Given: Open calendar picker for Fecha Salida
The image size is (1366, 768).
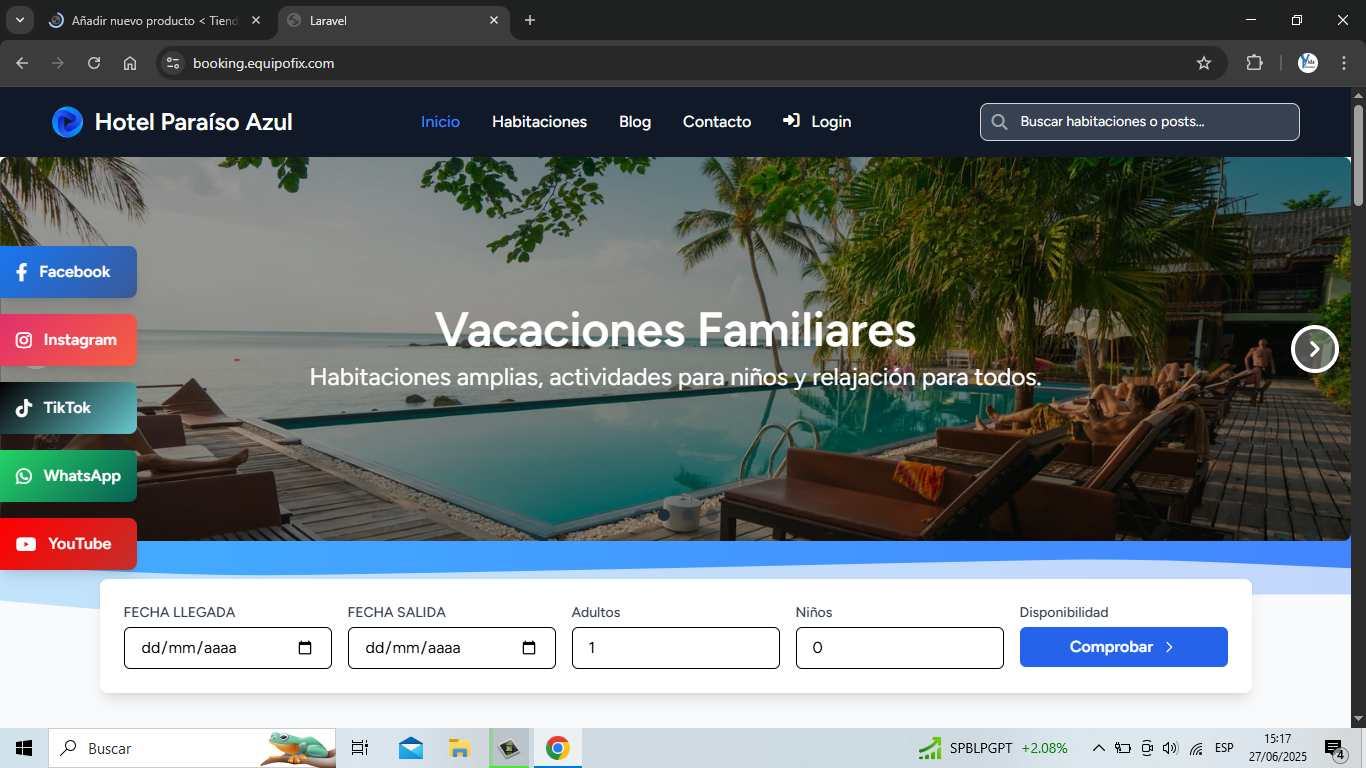Looking at the screenshot, I should pyautogui.click(x=530, y=647).
